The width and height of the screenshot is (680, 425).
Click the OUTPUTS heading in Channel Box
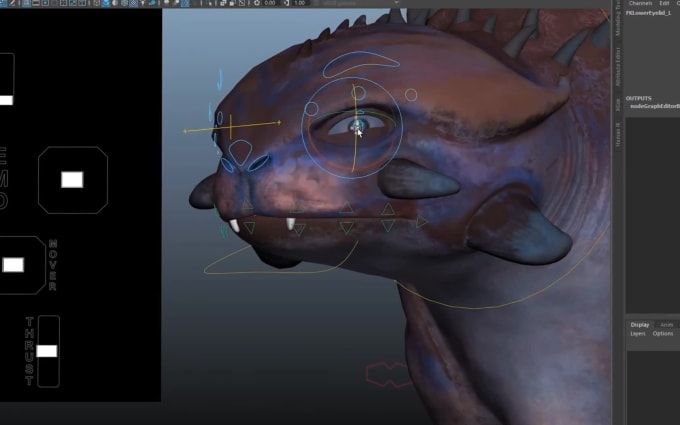[x=638, y=98]
